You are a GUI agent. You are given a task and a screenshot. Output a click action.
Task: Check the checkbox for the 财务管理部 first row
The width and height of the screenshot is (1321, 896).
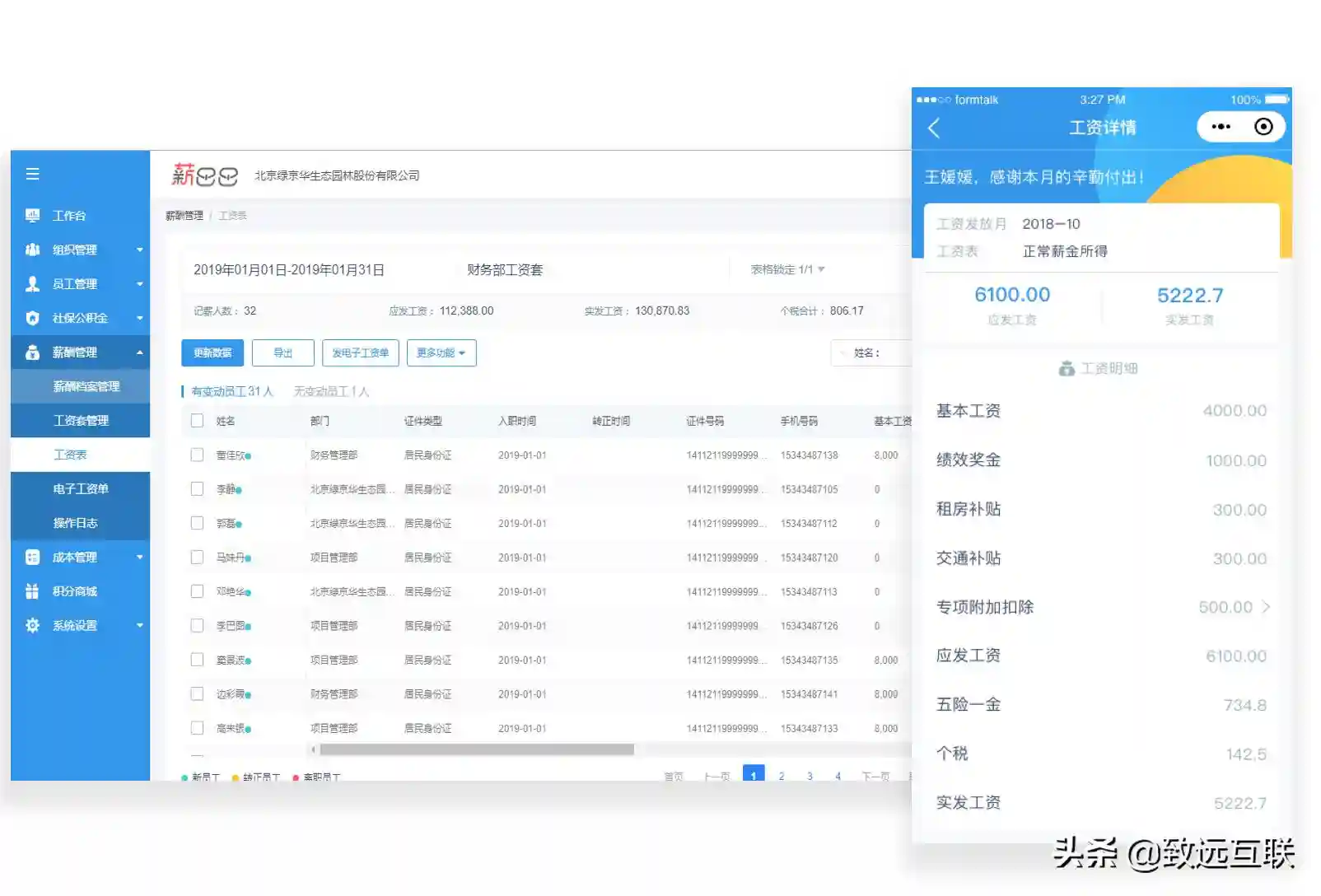point(197,455)
